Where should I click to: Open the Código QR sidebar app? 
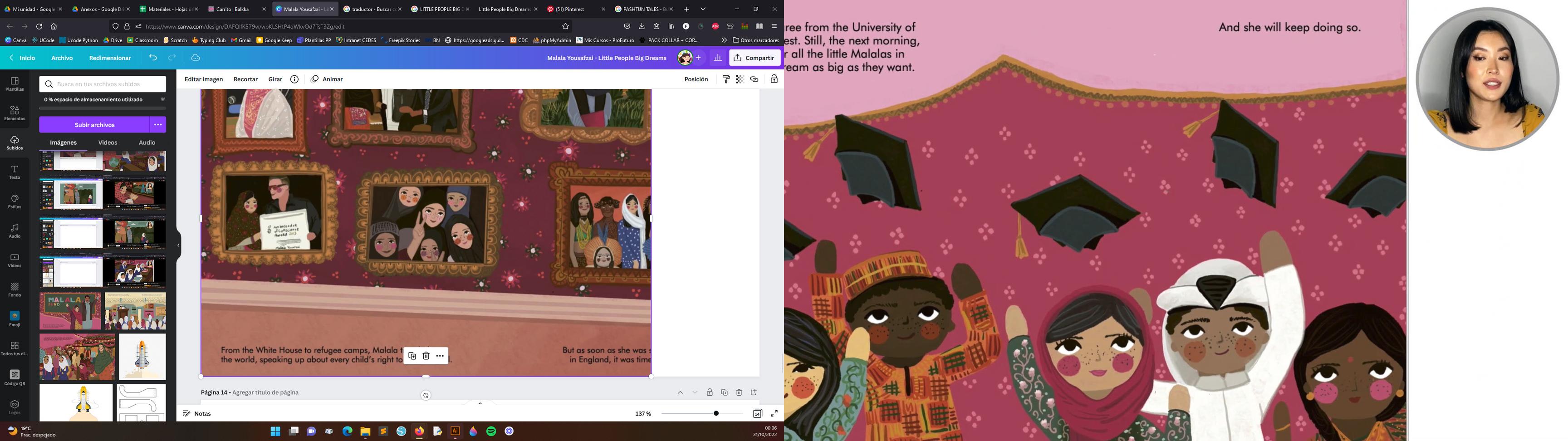click(x=15, y=377)
